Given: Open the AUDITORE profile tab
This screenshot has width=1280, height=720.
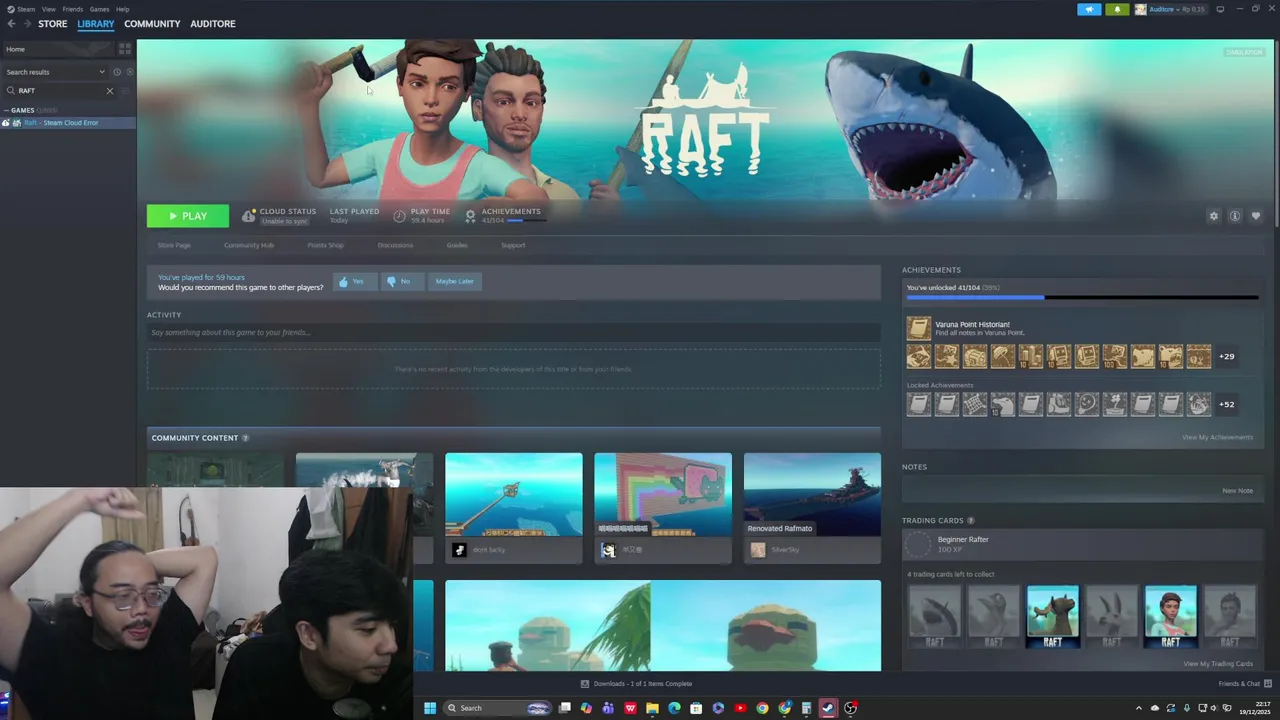Looking at the screenshot, I should (x=213, y=24).
